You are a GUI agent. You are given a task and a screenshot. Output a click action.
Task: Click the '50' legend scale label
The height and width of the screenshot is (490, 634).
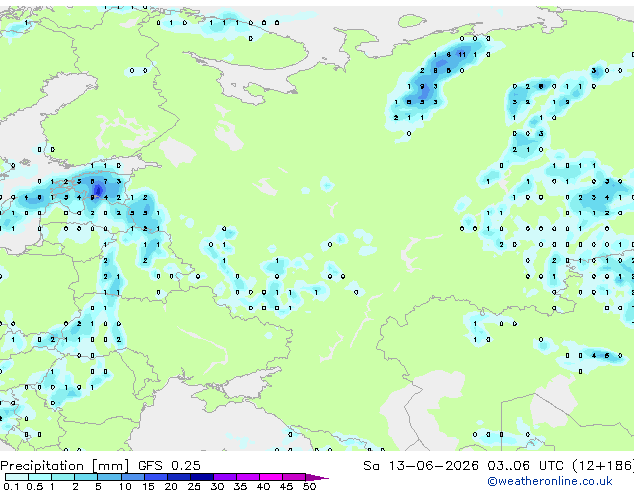pos(310,486)
